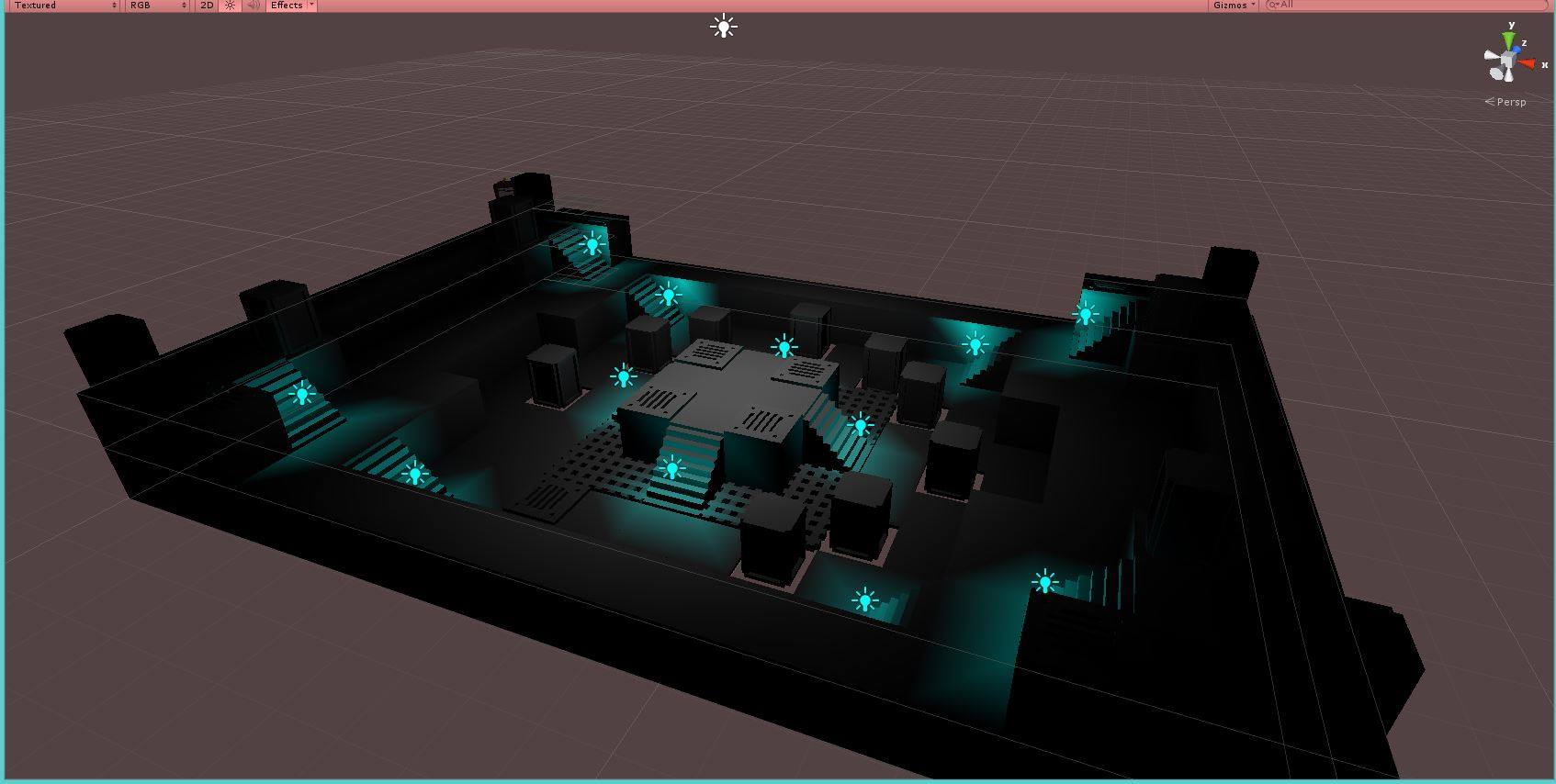Select the leftmost cyan point light
The width and height of the screenshot is (1556, 784).
pyautogui.click(x=301, y=395)
